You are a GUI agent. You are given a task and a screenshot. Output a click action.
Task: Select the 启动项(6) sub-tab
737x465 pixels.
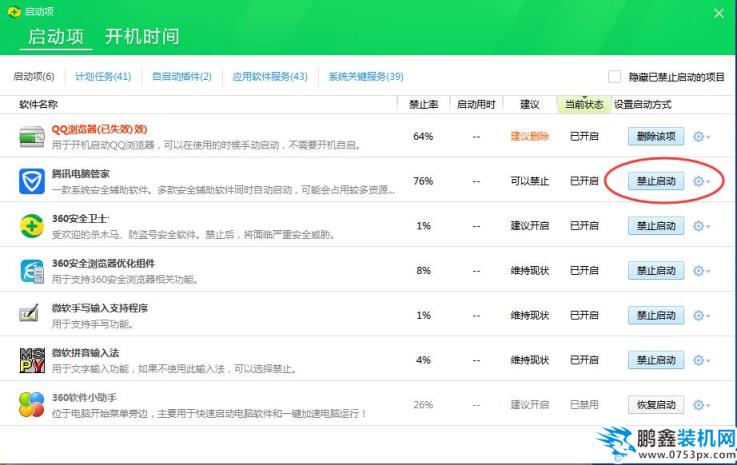pos(33,76)
